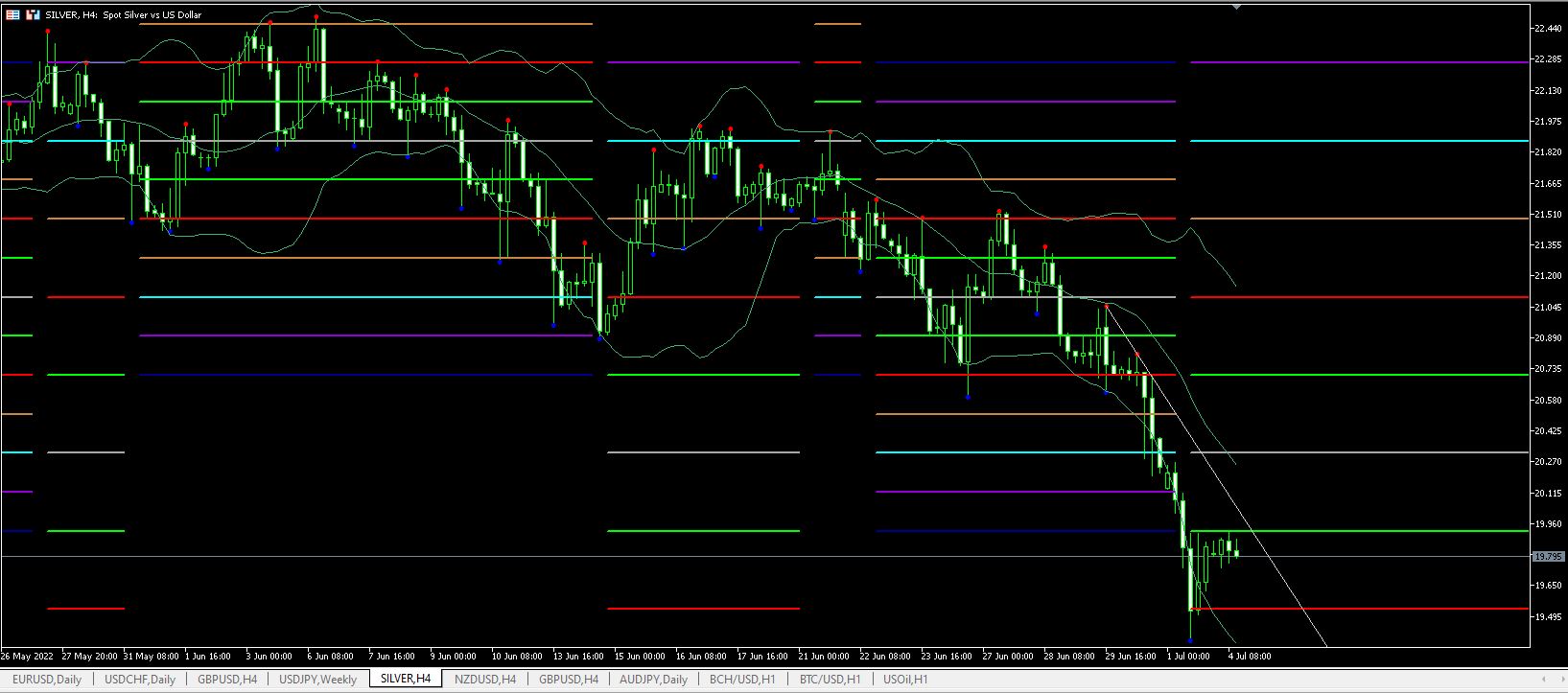The image size is (1568, 693).
Task: Click the '4 Jul 08:00' time label
Action: [1250, 657]
